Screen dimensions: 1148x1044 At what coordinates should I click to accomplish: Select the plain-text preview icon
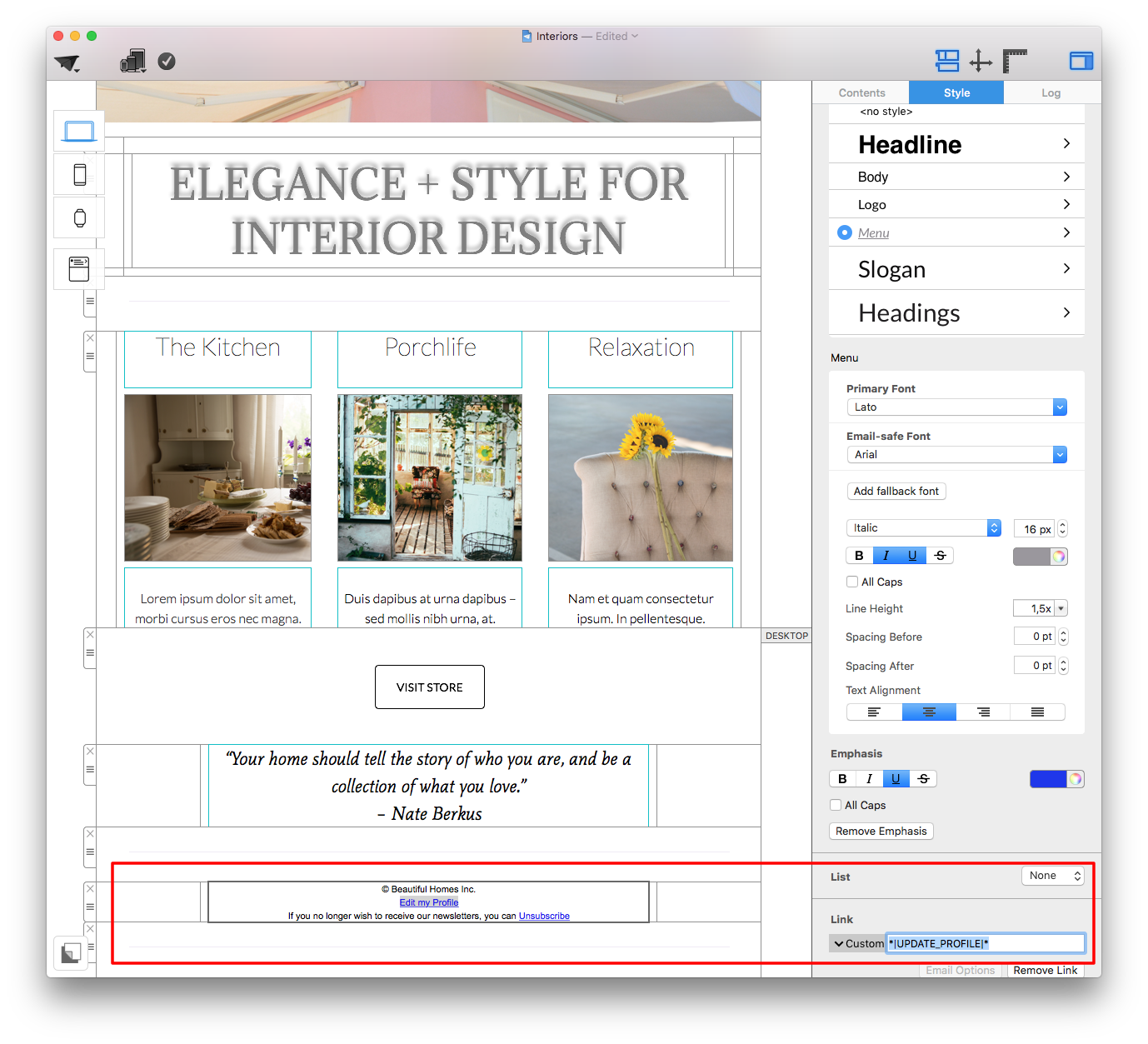tap(79, 268)
